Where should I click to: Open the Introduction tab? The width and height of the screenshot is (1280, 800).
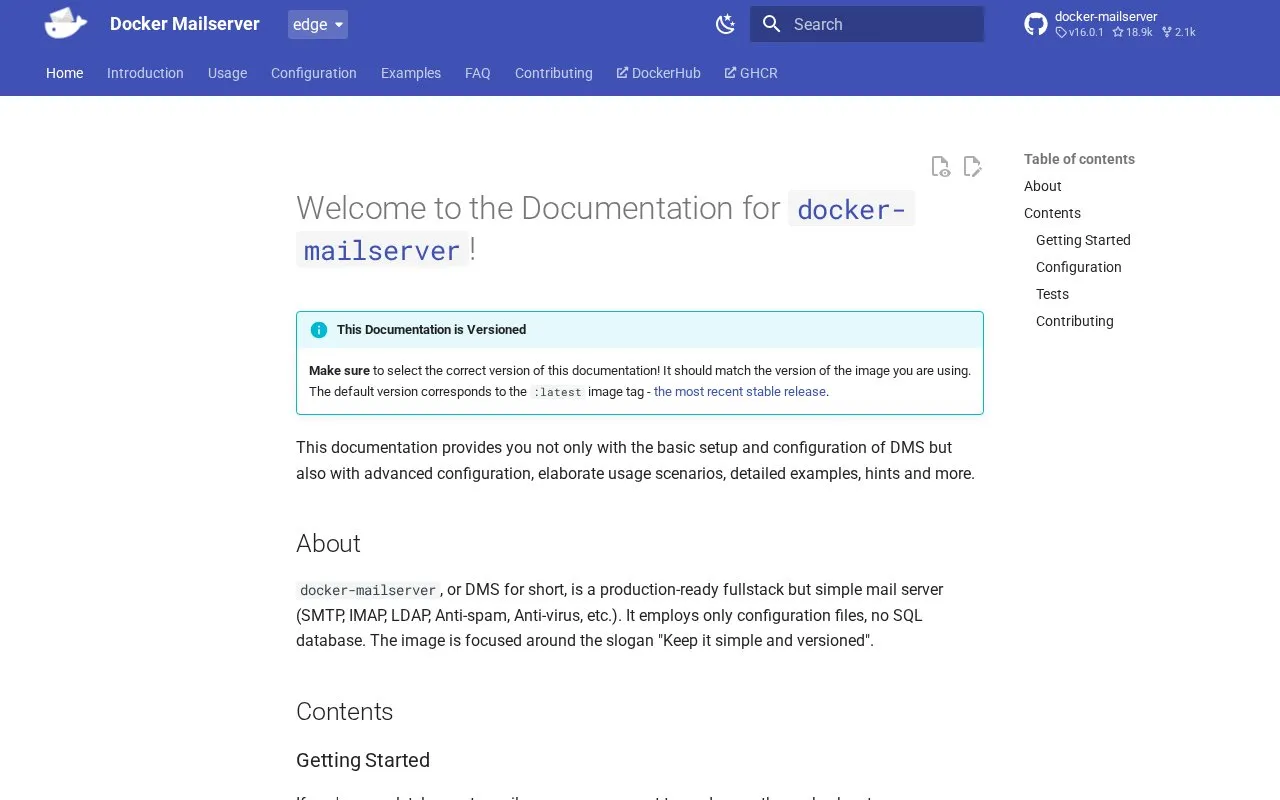tap(145, 73)
